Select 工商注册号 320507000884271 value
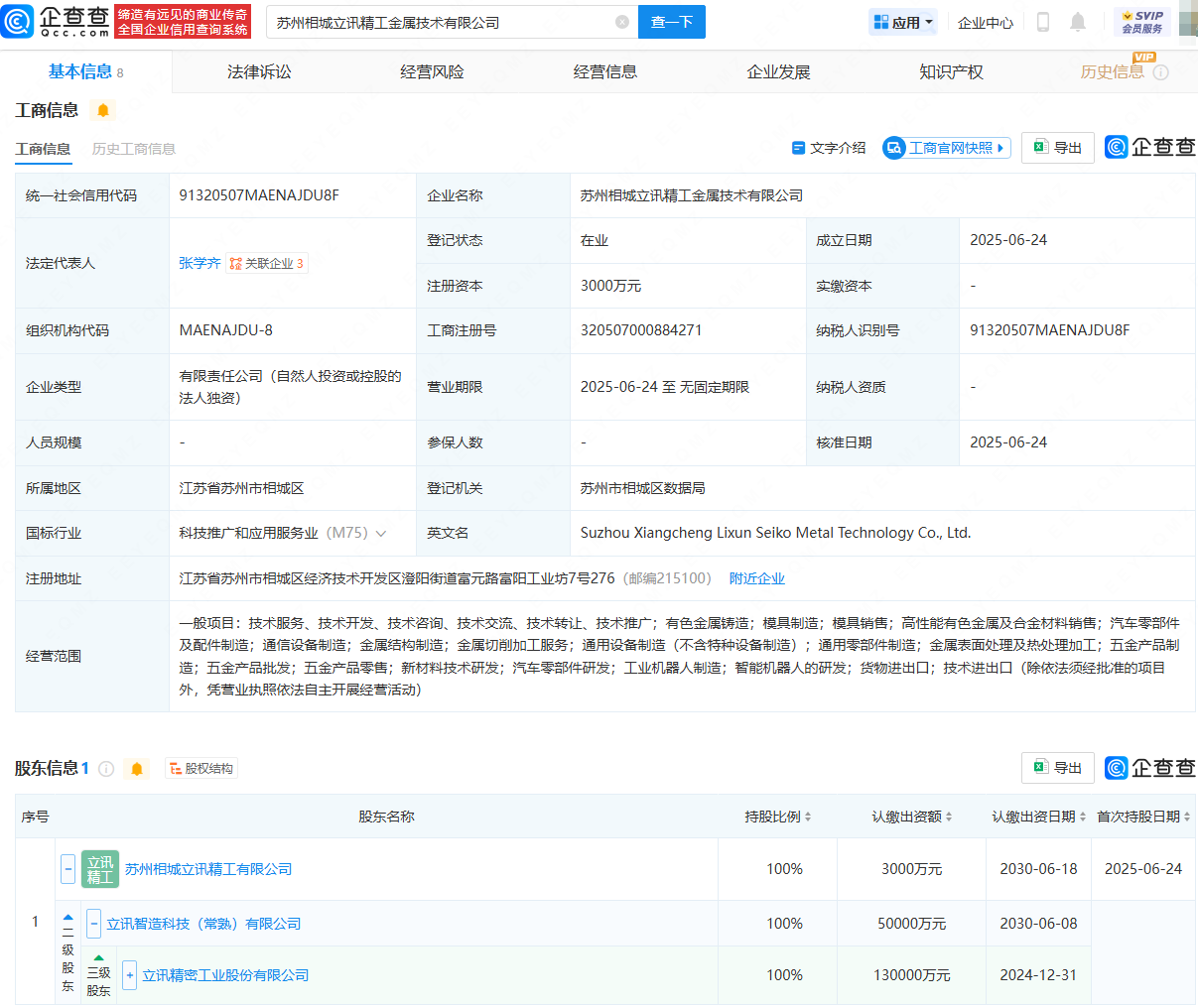 [x=641, y=330]
